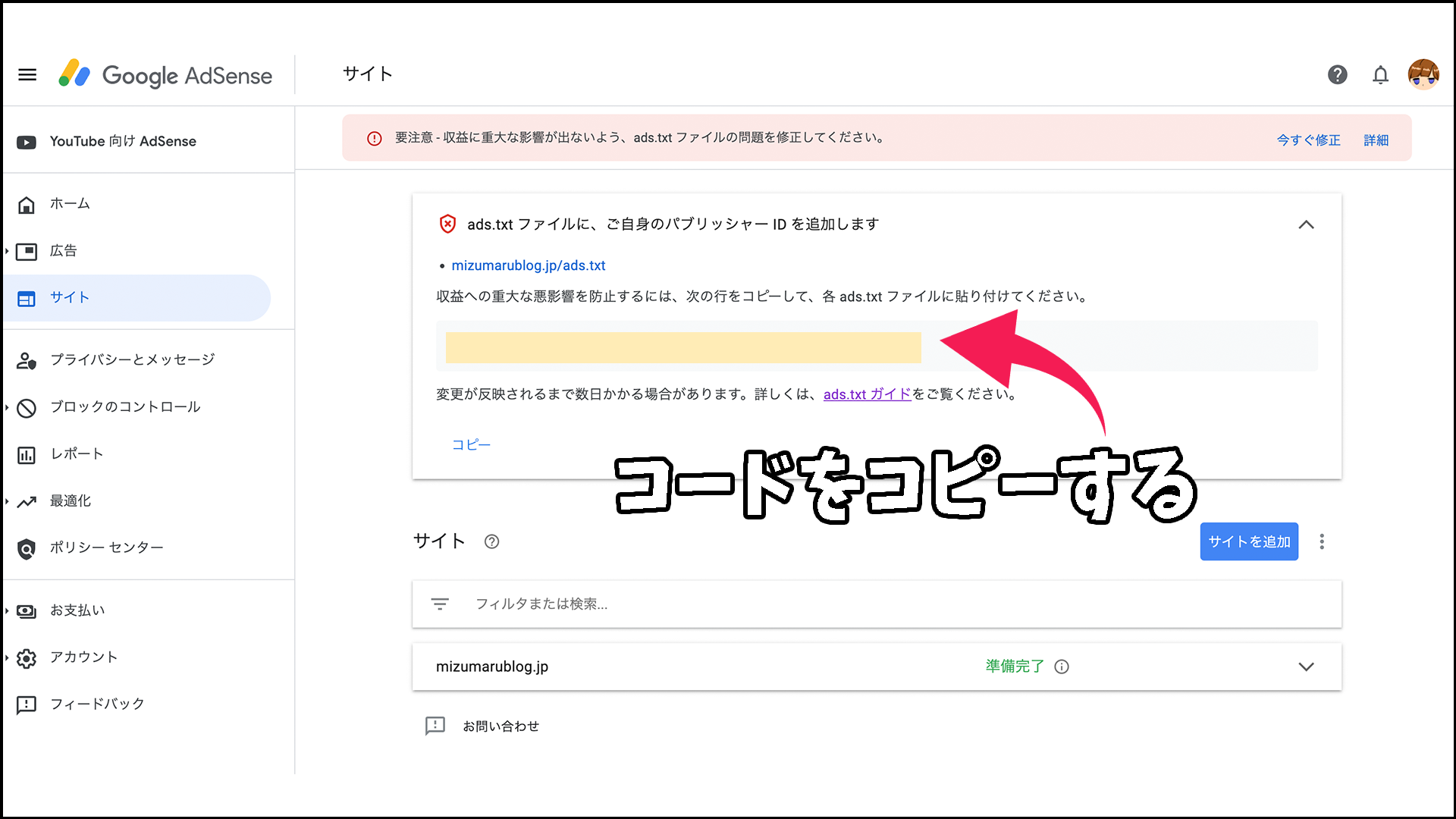This screenshot has height=819, width=1456.
Task: Open the help question mark icon
Action: 1338,74
